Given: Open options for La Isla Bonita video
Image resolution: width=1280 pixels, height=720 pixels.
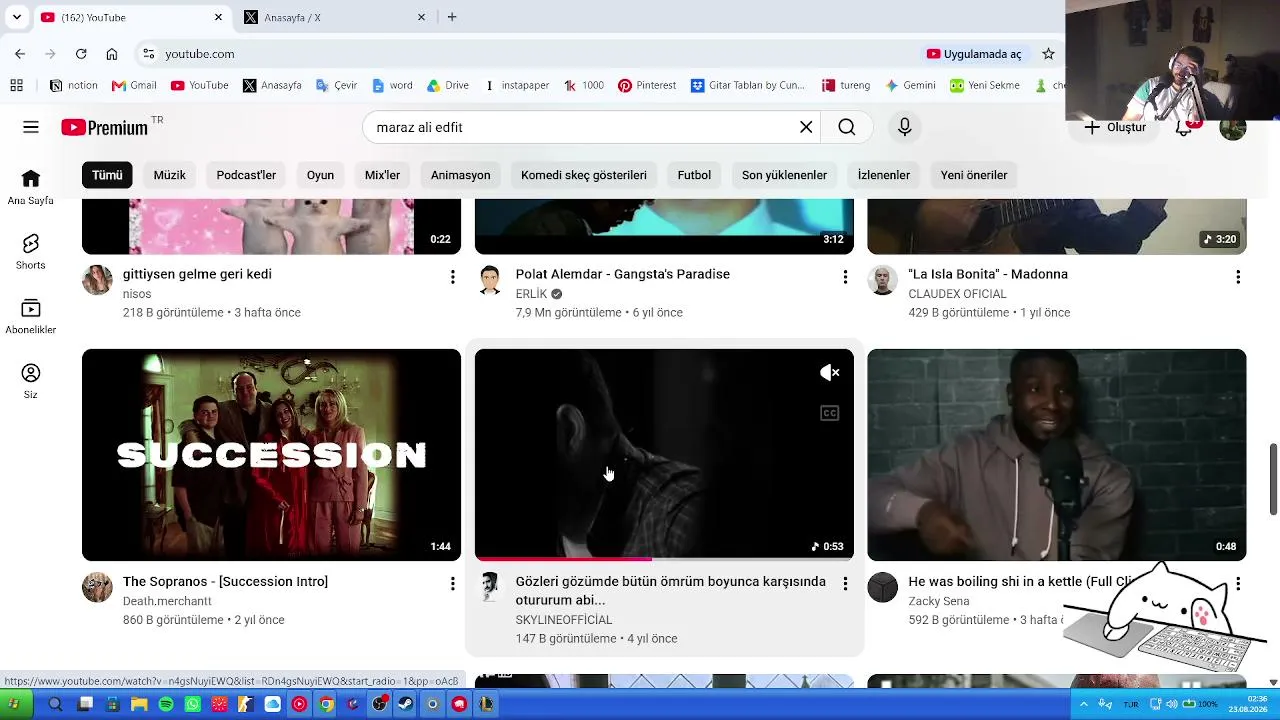Looking at the screenshot, I should pos(1238,277).
